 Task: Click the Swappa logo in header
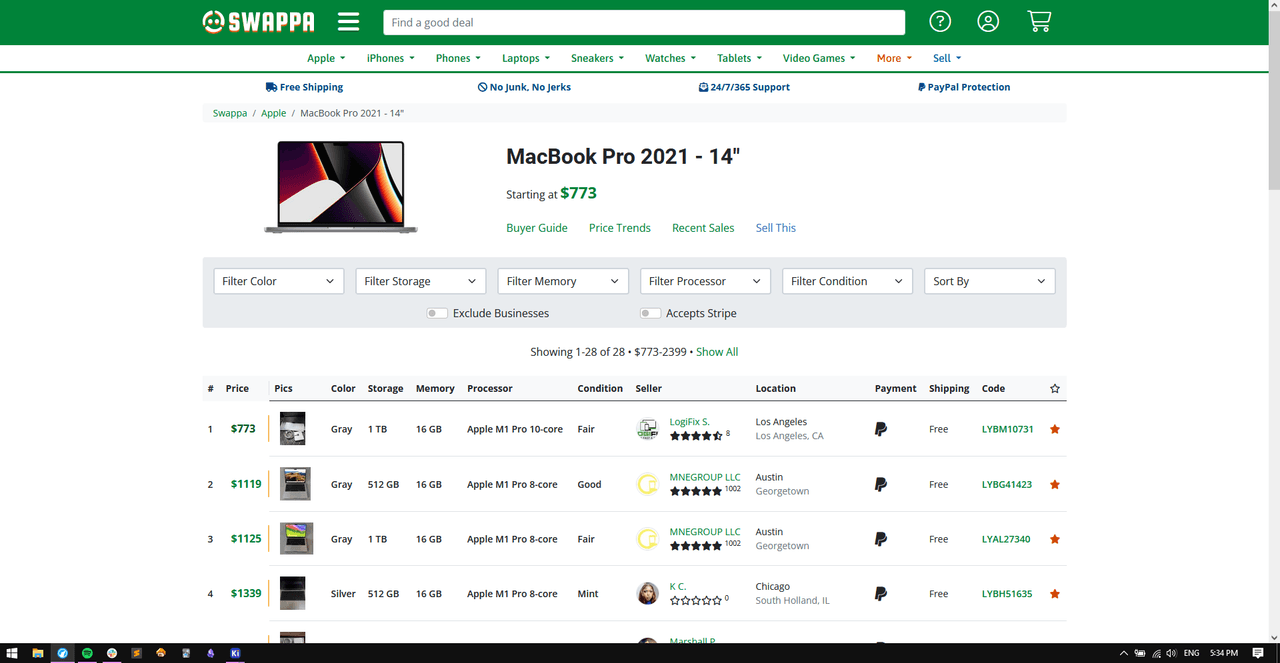(x=258, y=22)
